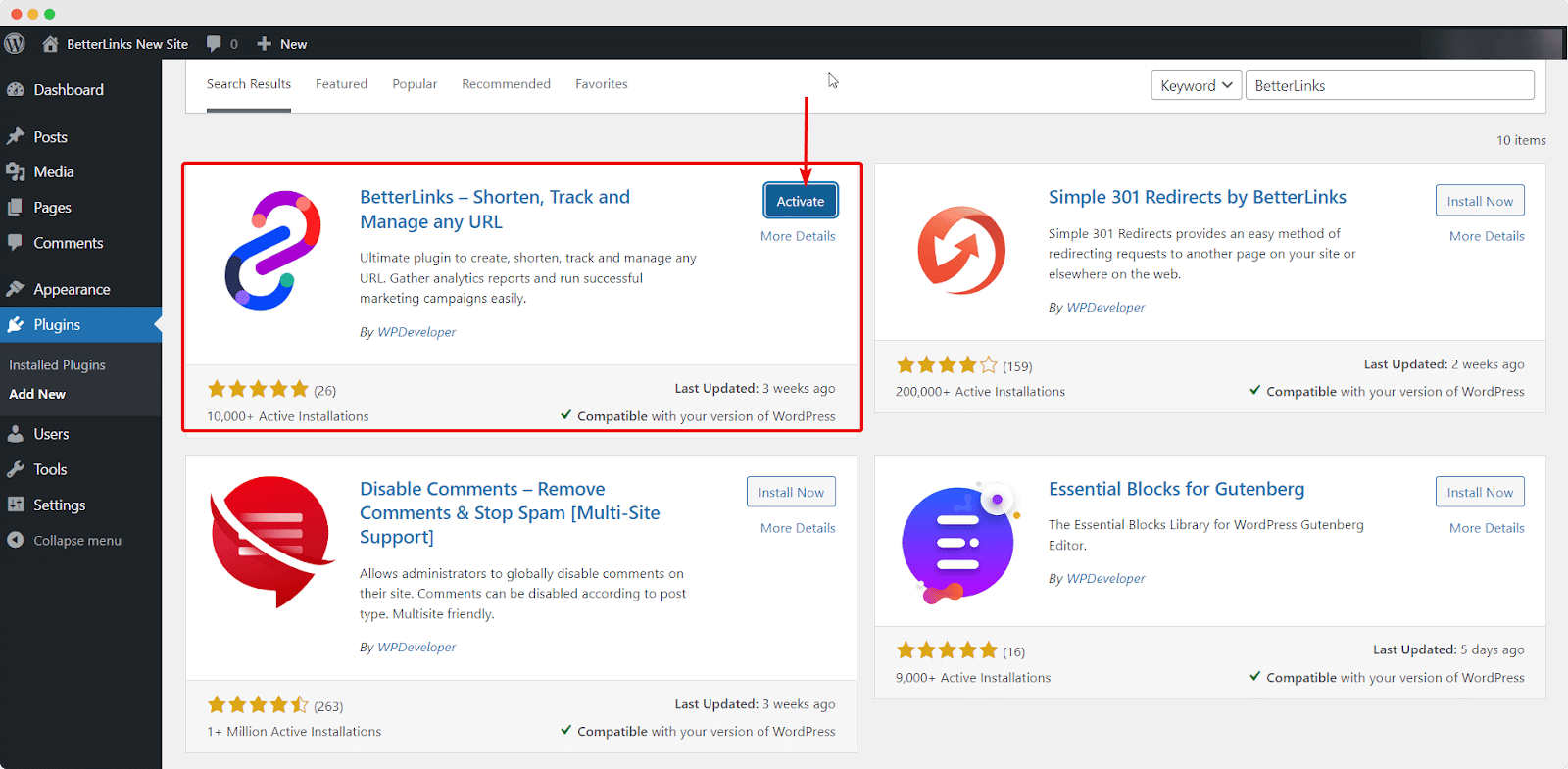
Task: Click WPDeveloper author link under BetterLinks
Action: coord(416,332)
